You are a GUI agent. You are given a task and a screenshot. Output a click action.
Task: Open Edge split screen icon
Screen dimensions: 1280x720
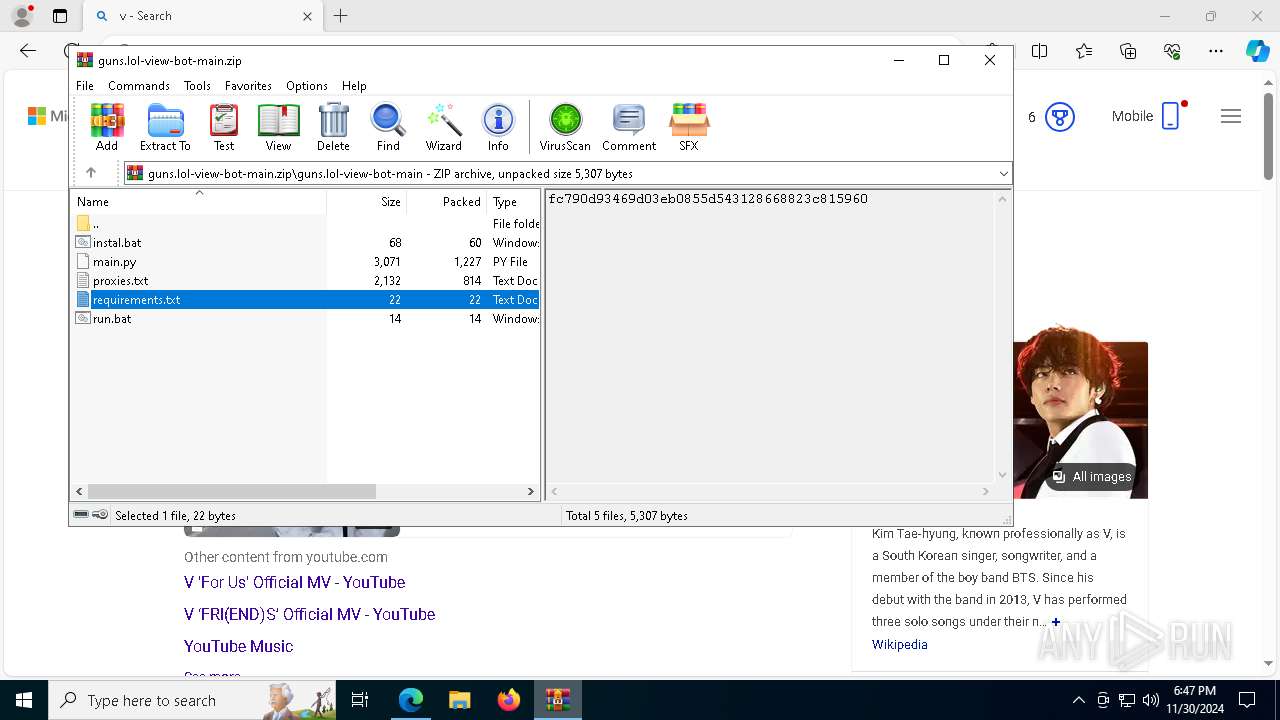(x=1040, y=51)
